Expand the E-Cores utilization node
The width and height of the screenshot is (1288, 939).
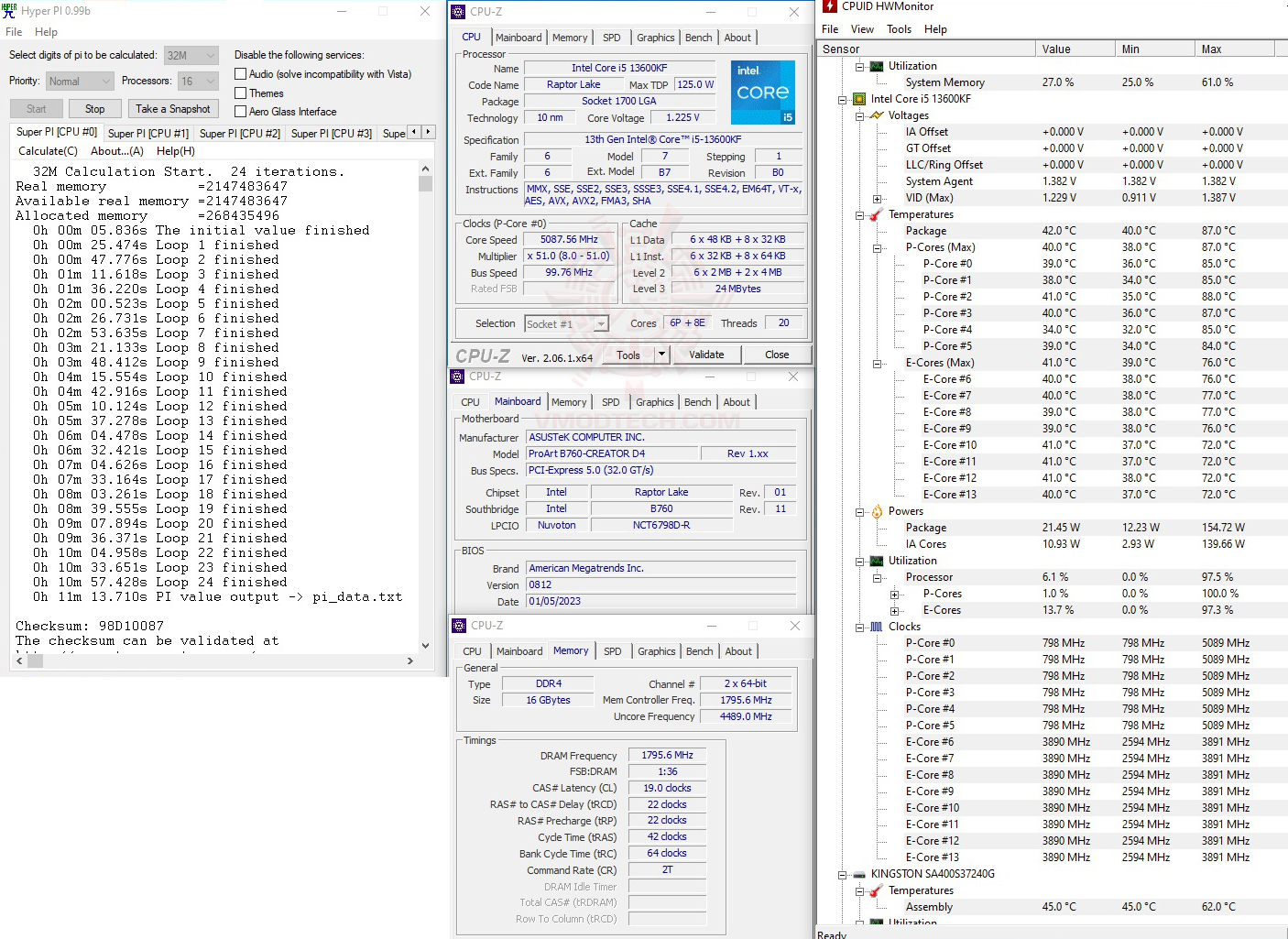point(895,610)
